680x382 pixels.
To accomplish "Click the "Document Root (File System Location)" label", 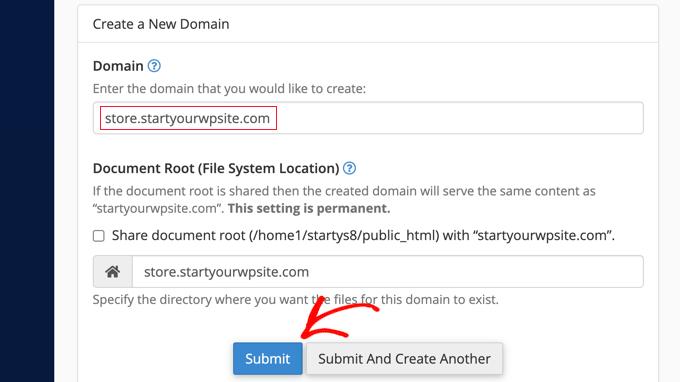I will point(216,168).
